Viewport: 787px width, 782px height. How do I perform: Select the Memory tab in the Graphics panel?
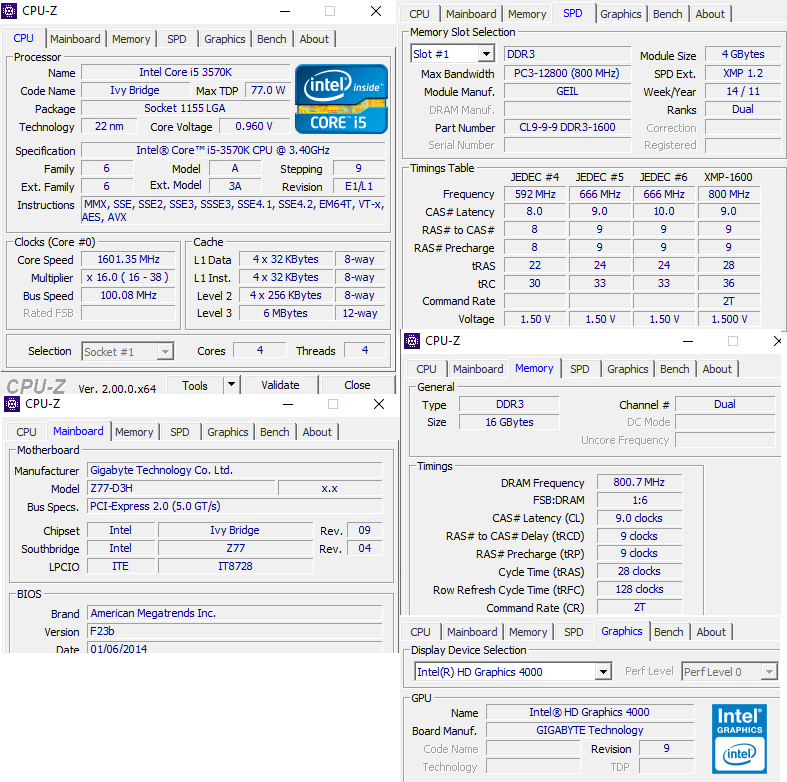click(528, 632)
